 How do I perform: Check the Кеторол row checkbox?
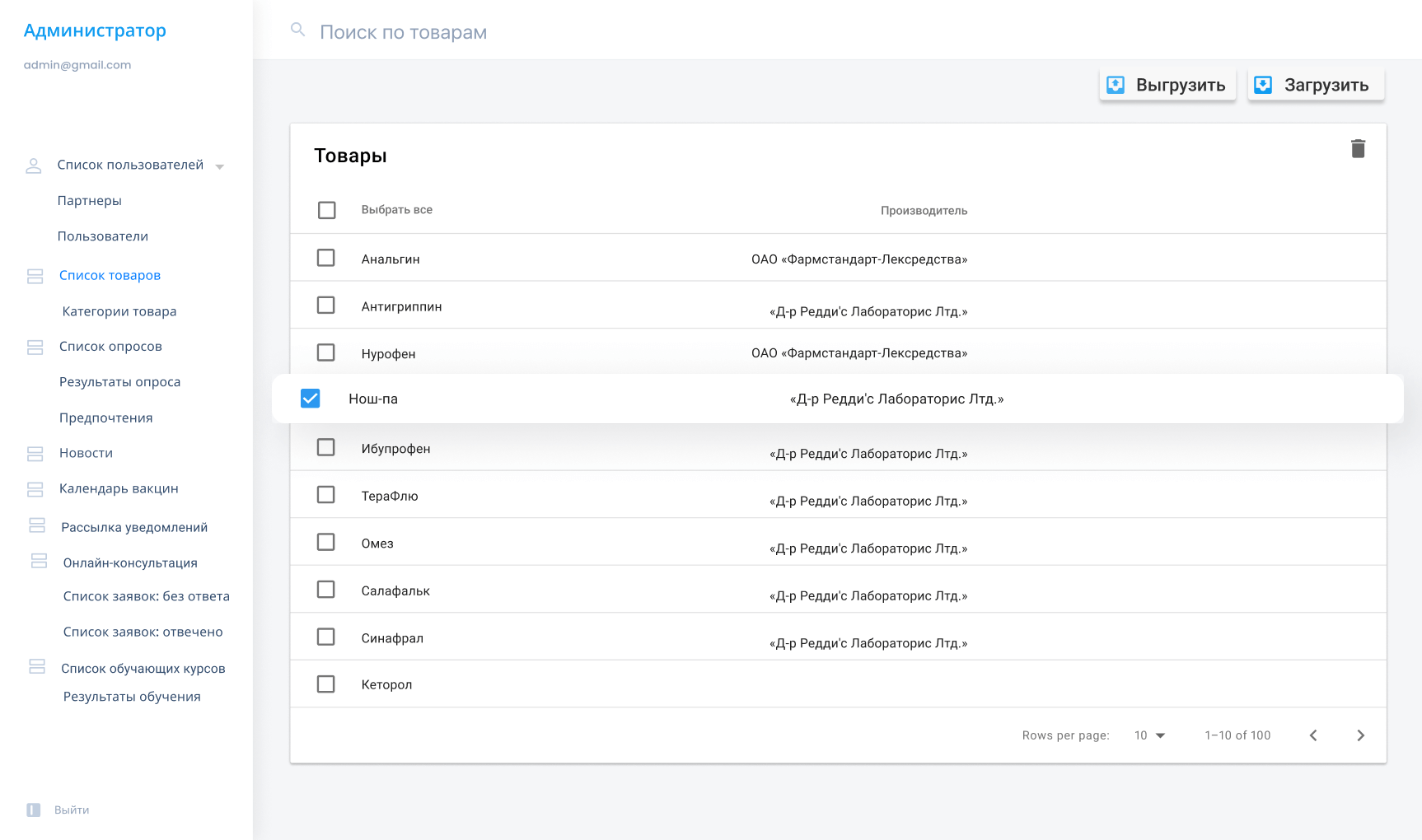point(326,684)
